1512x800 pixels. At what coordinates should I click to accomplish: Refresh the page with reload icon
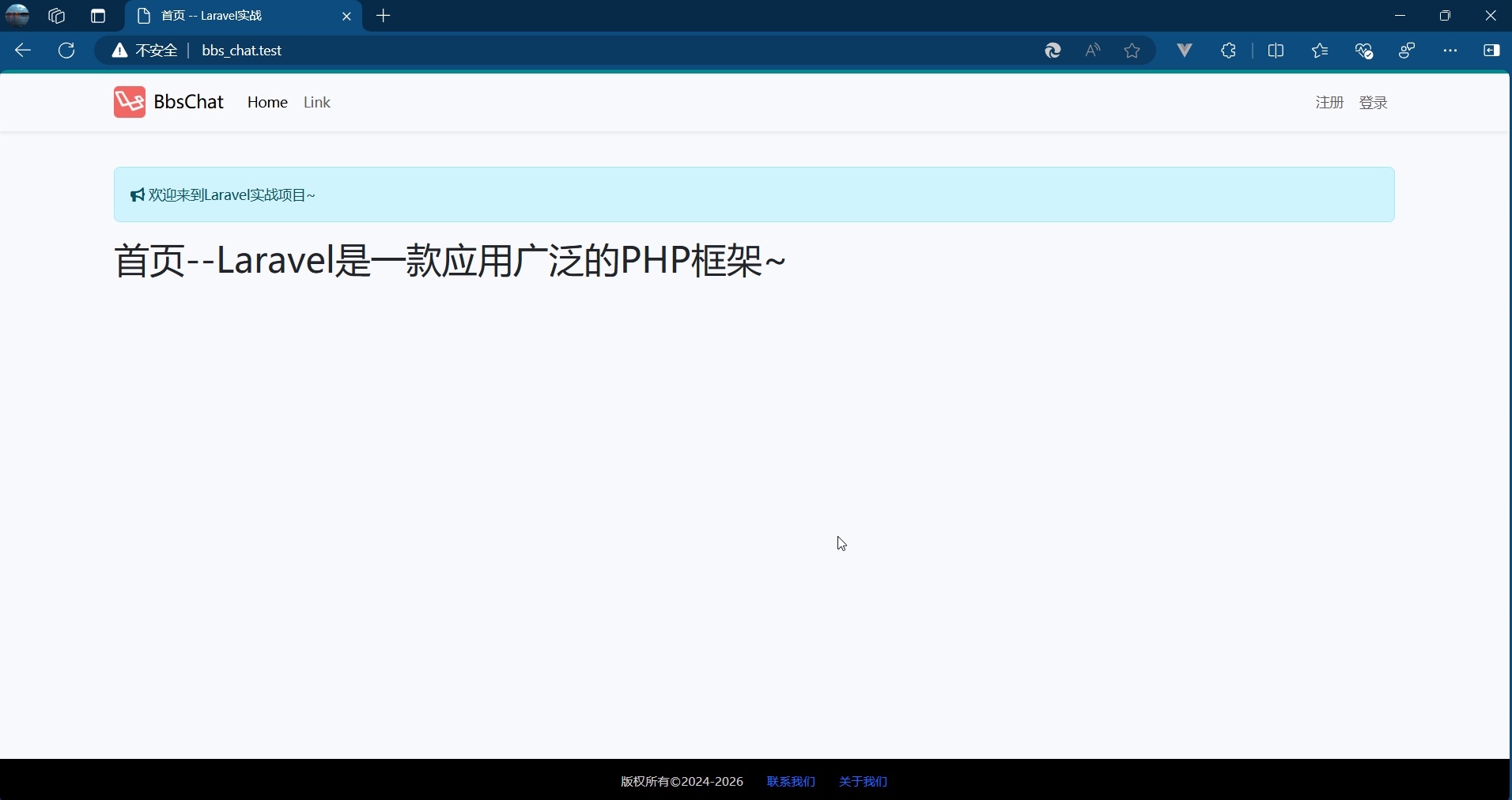[x=67, y=51]
